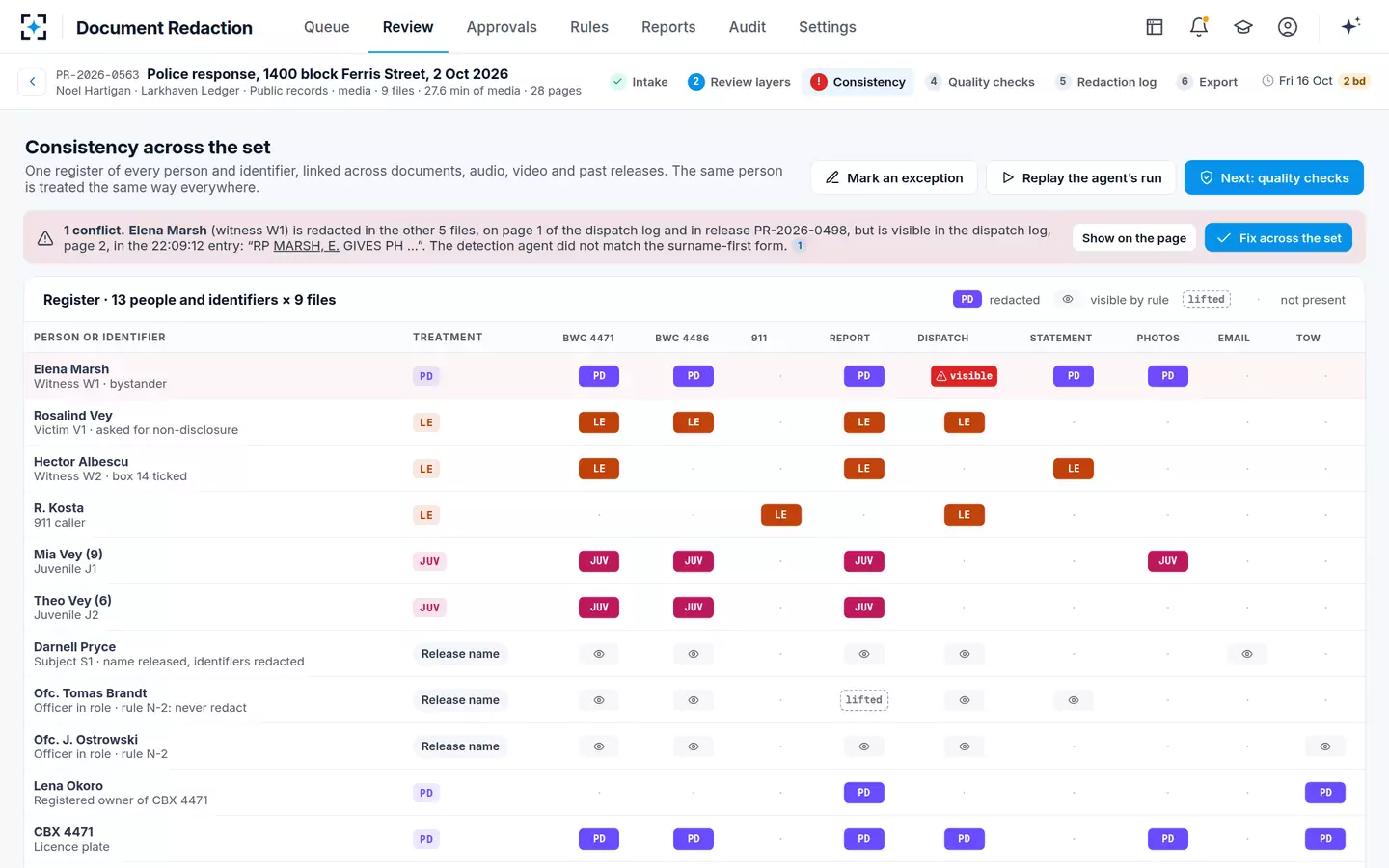Open 'Release name' treatment for Ofc. Tomas Brandt
This screenshot has width=1389, height=868.
point(460,700)
